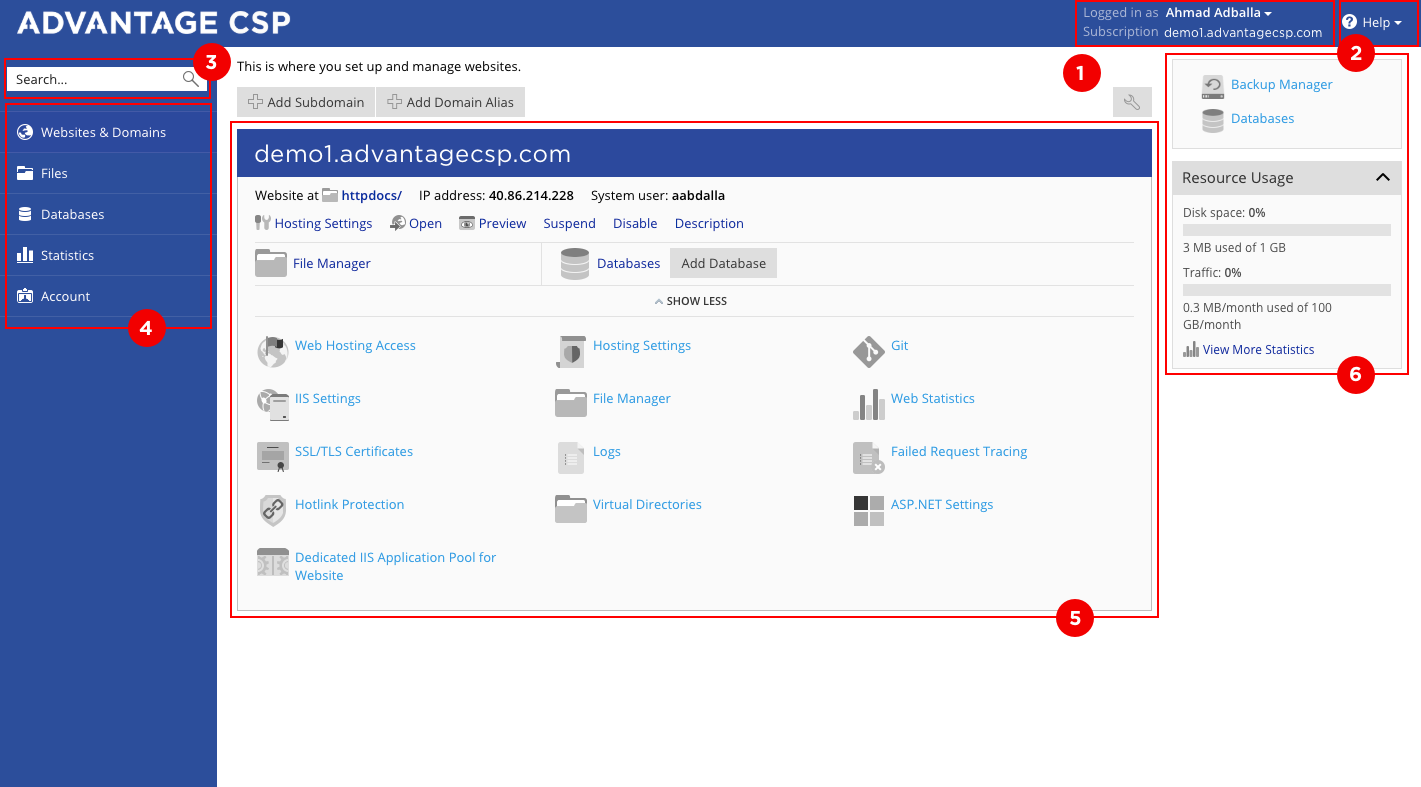Click the Suspend link
Viewport: 1421px width, 787px height.
(x=569, y=223)
